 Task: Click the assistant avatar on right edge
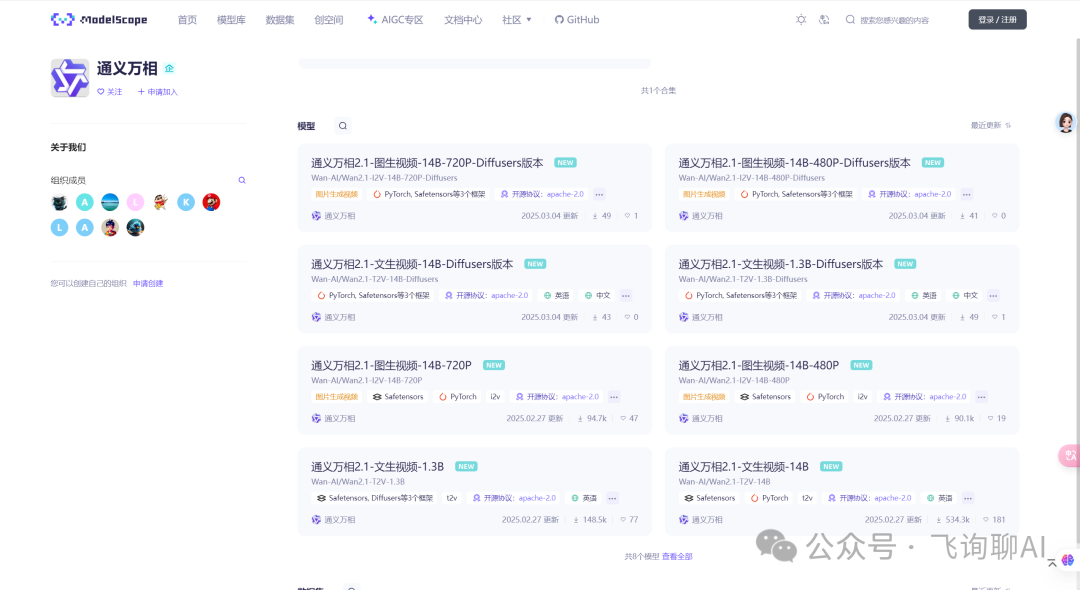pyautogui.click(x=1066, y=123)
